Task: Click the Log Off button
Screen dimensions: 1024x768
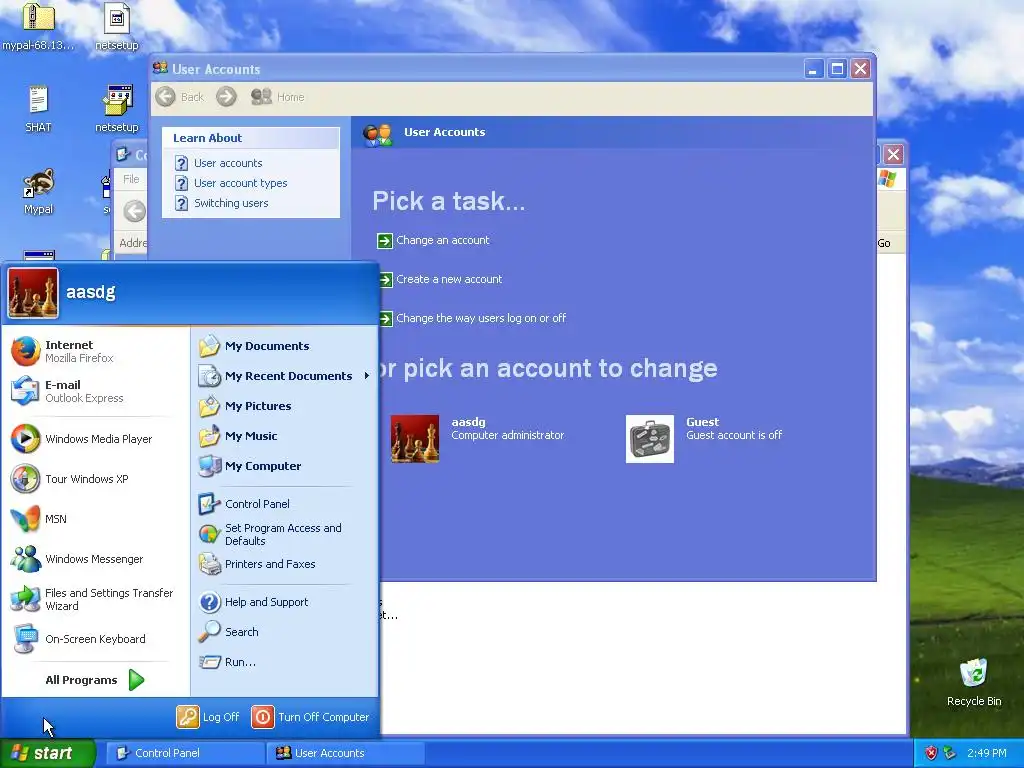Action: (208, 716)
